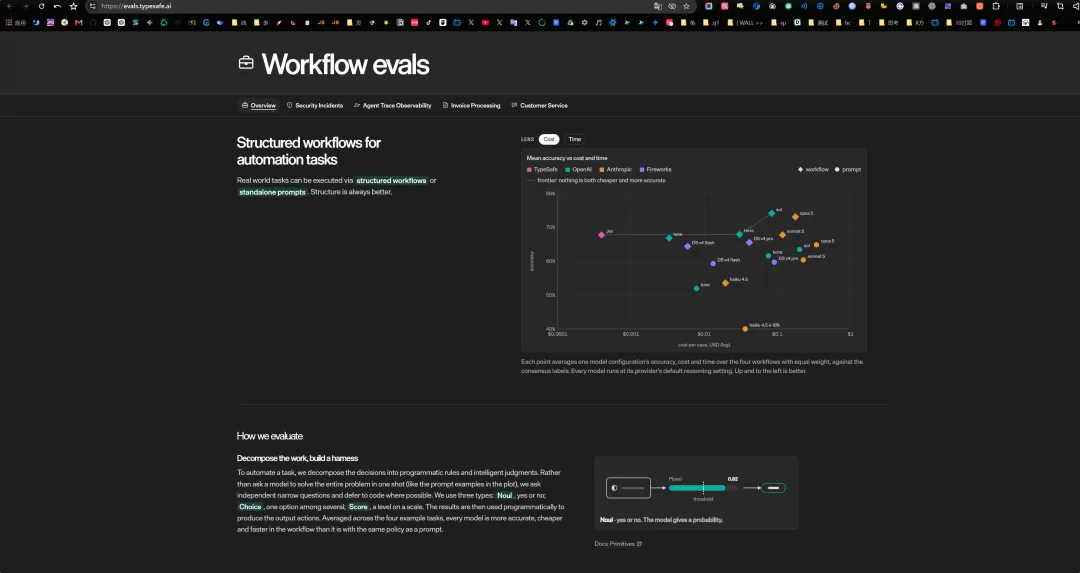Screen dimensions: 1080x573
Task: Toggle the Fireworks legend entry
Action: [x=656, y=169]
